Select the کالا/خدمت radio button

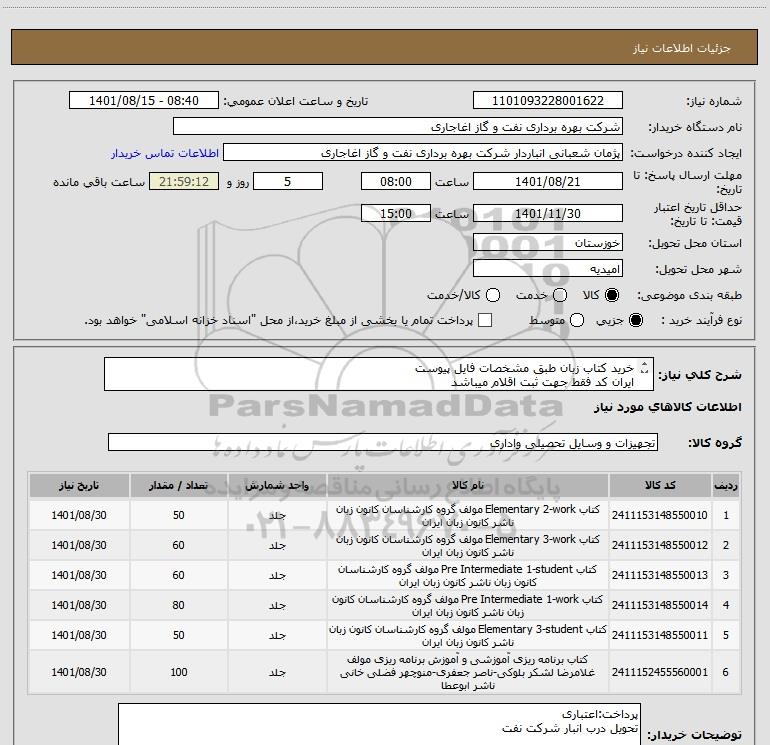493,295
